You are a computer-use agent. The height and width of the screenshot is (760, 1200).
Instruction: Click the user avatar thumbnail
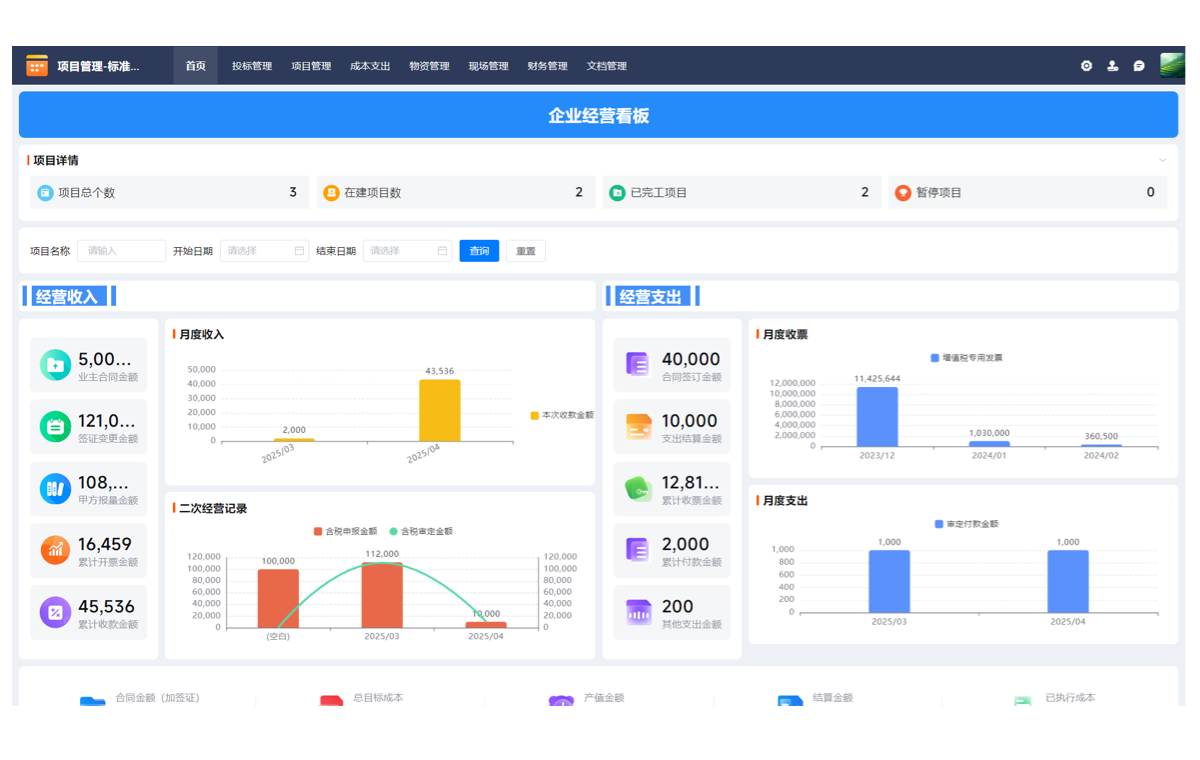tap(1172, 65)
